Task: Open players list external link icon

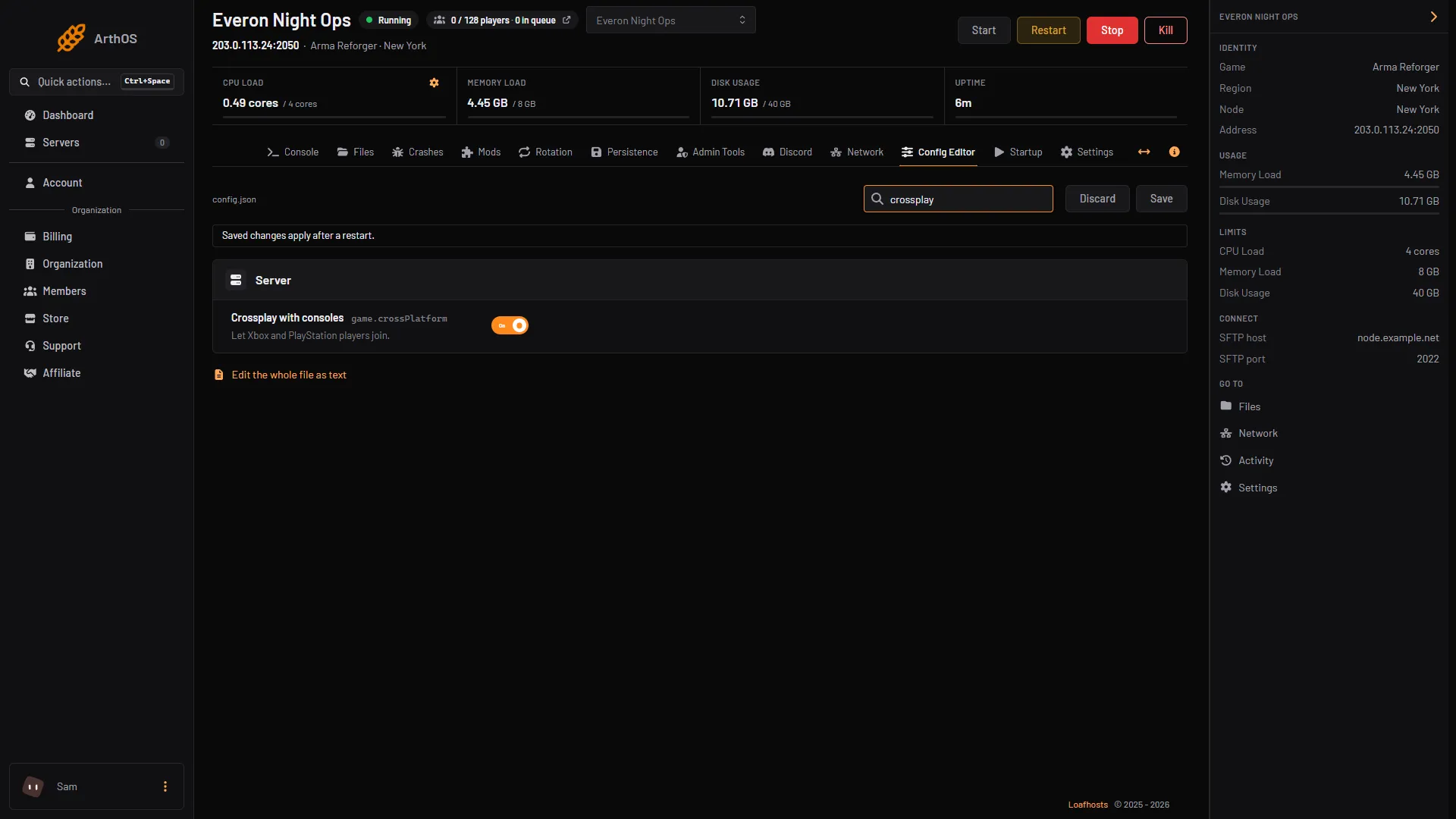Action: [x=566, y=20]
